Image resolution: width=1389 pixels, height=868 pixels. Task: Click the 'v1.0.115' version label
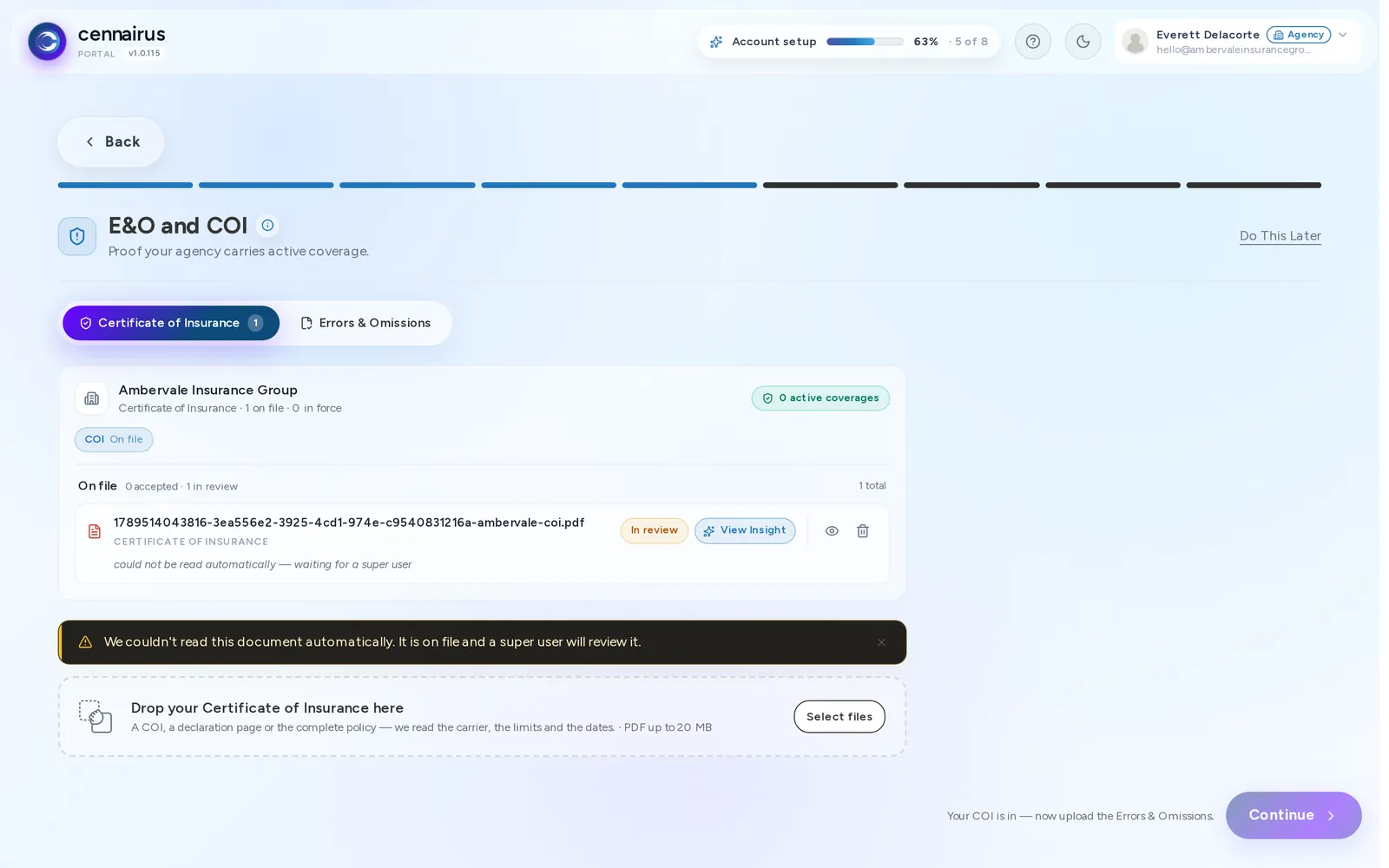(144, 54)
